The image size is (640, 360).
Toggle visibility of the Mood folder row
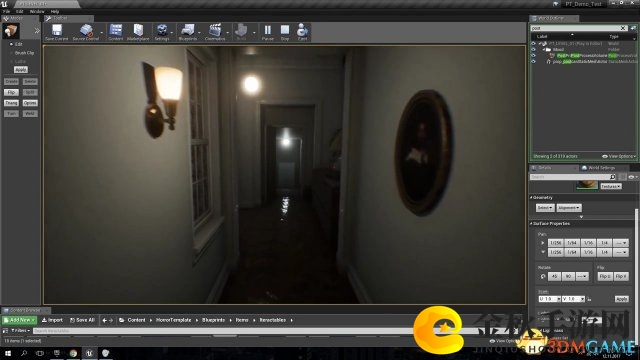point(533,49)
